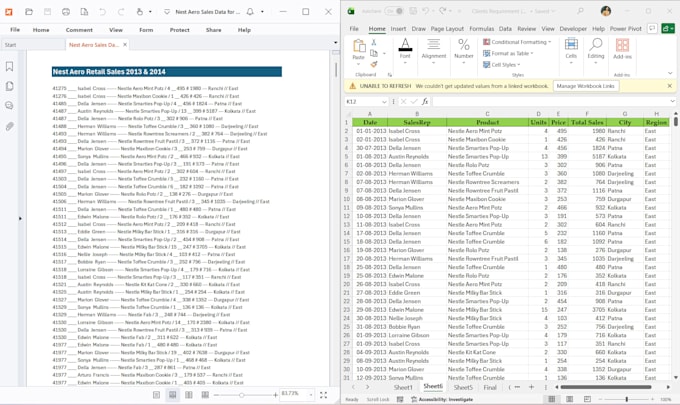Click the Add-ins icon in Excel ribbon
This screenshot has width=680, height=405.
pyautogui.click(x=622, y=46)
